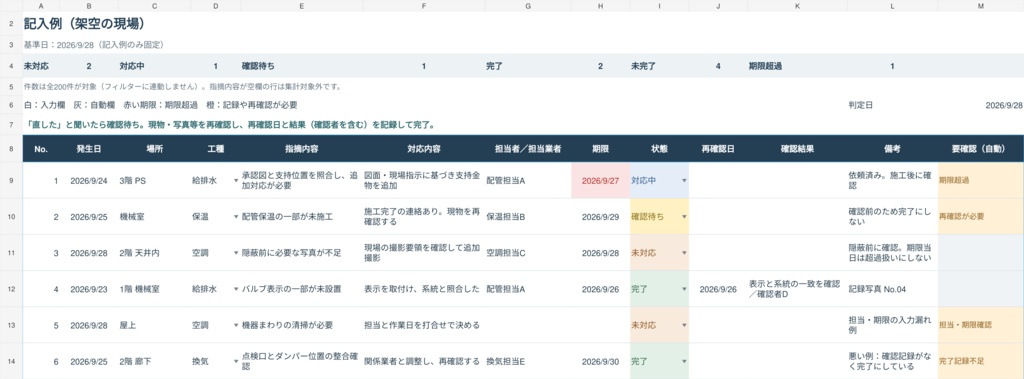
Task: Select column H header
Action: tap(600, 5)
